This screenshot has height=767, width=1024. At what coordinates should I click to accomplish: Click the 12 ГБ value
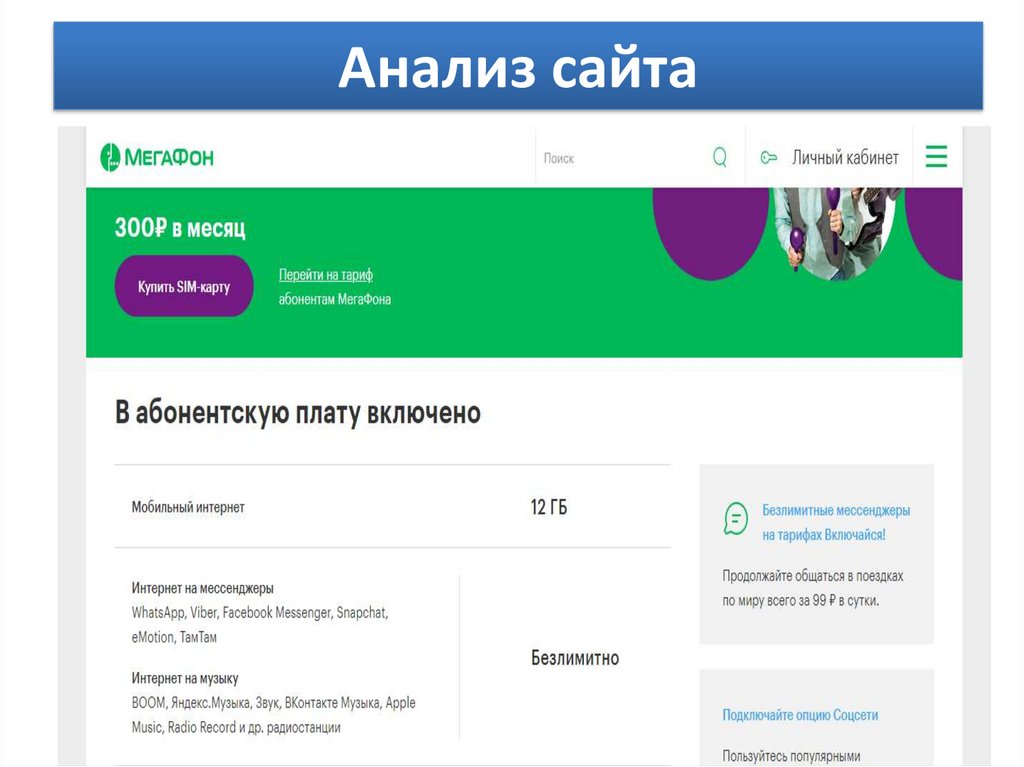(x=549, y=507)
